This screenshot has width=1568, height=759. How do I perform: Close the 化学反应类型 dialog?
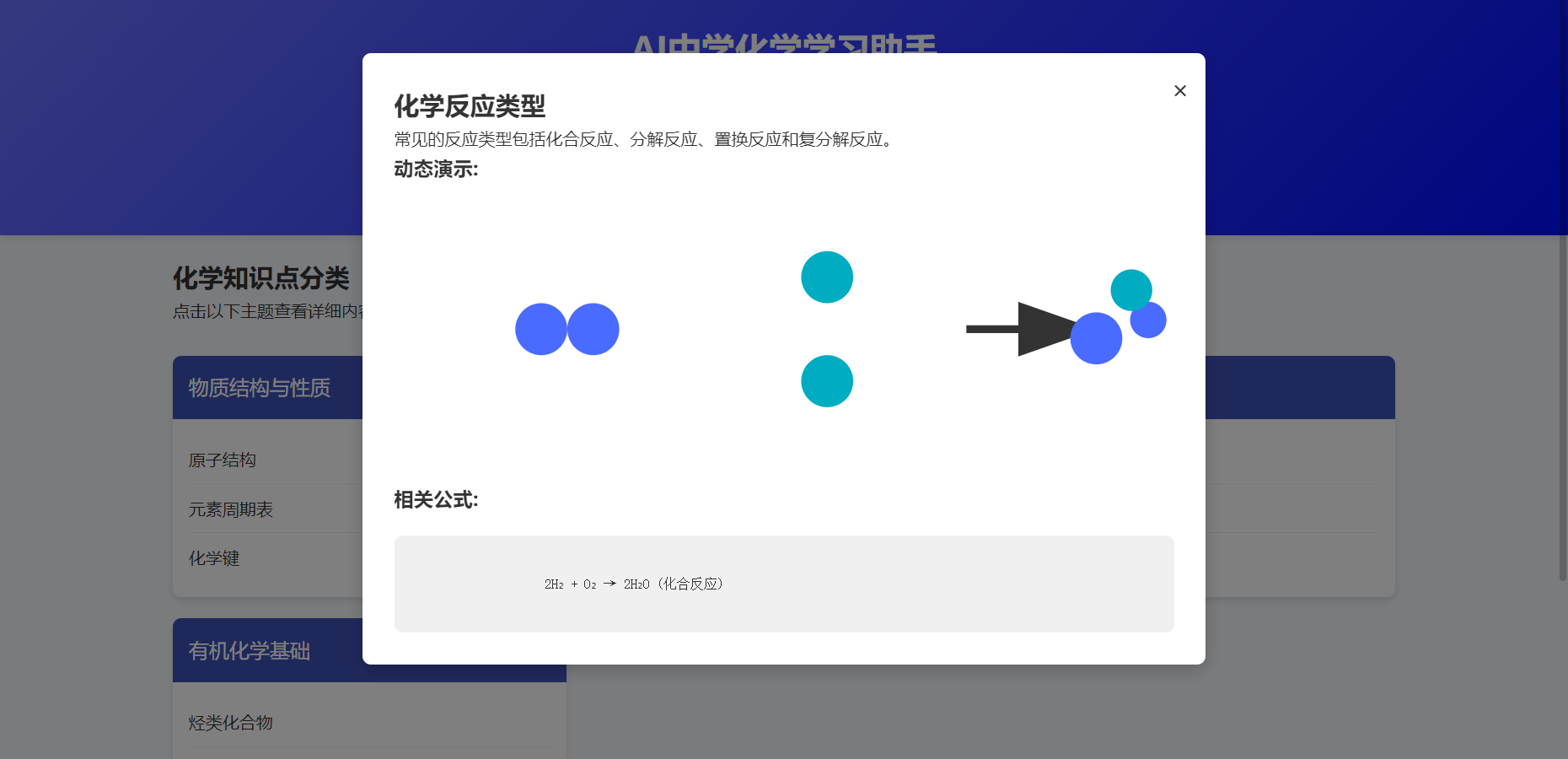(1179, 91)
